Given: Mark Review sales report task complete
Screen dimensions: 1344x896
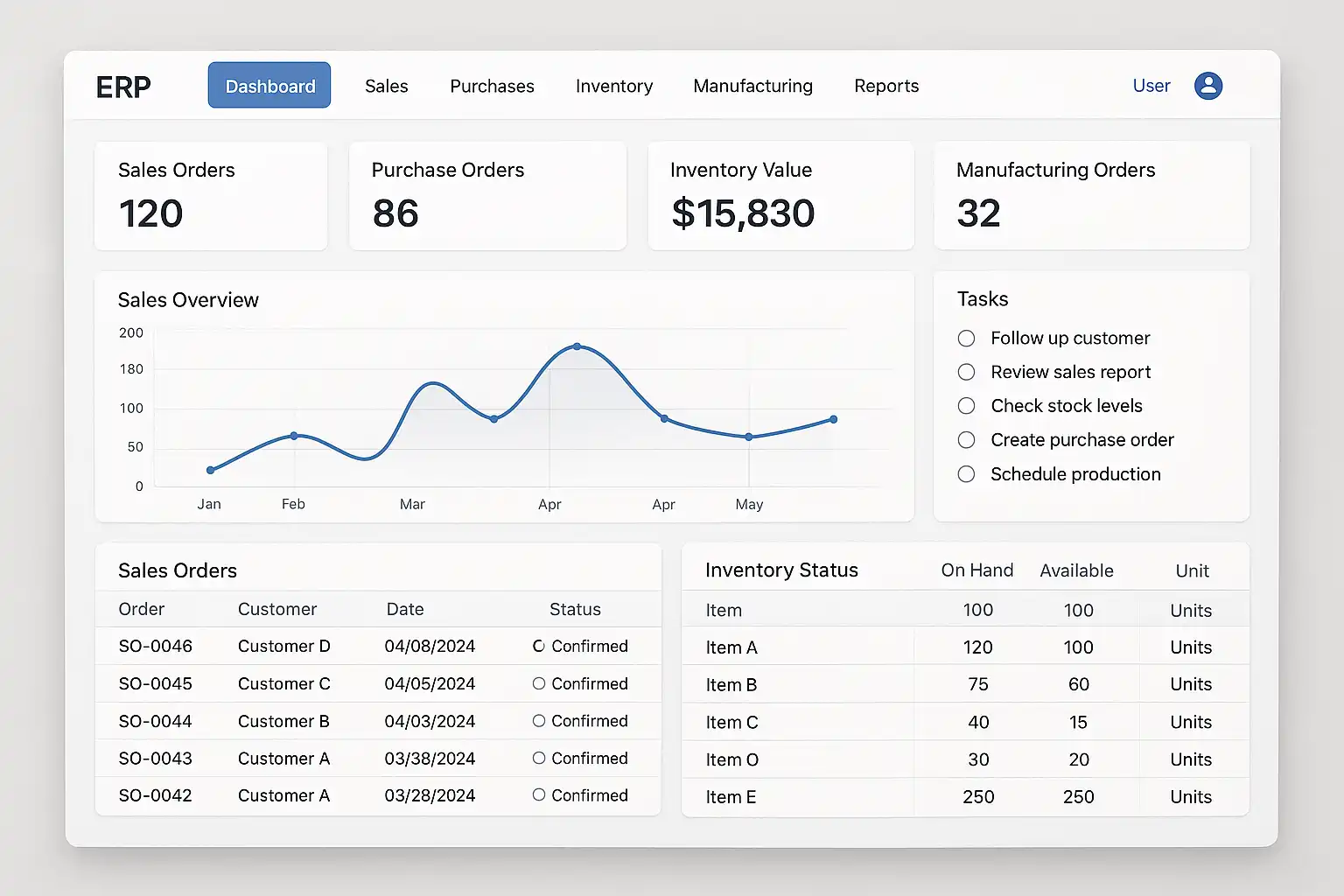Looking at the screenshot, I should coord(966,372).
